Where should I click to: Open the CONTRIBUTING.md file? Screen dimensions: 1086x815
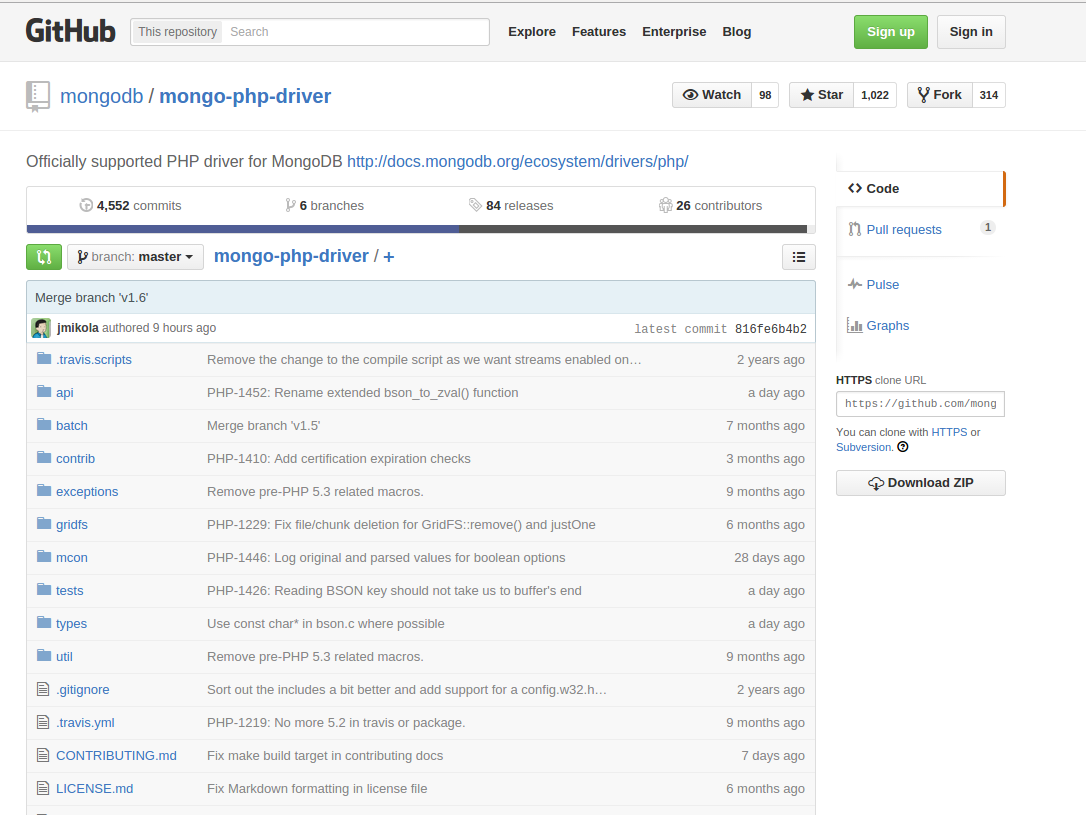(116, 755)
